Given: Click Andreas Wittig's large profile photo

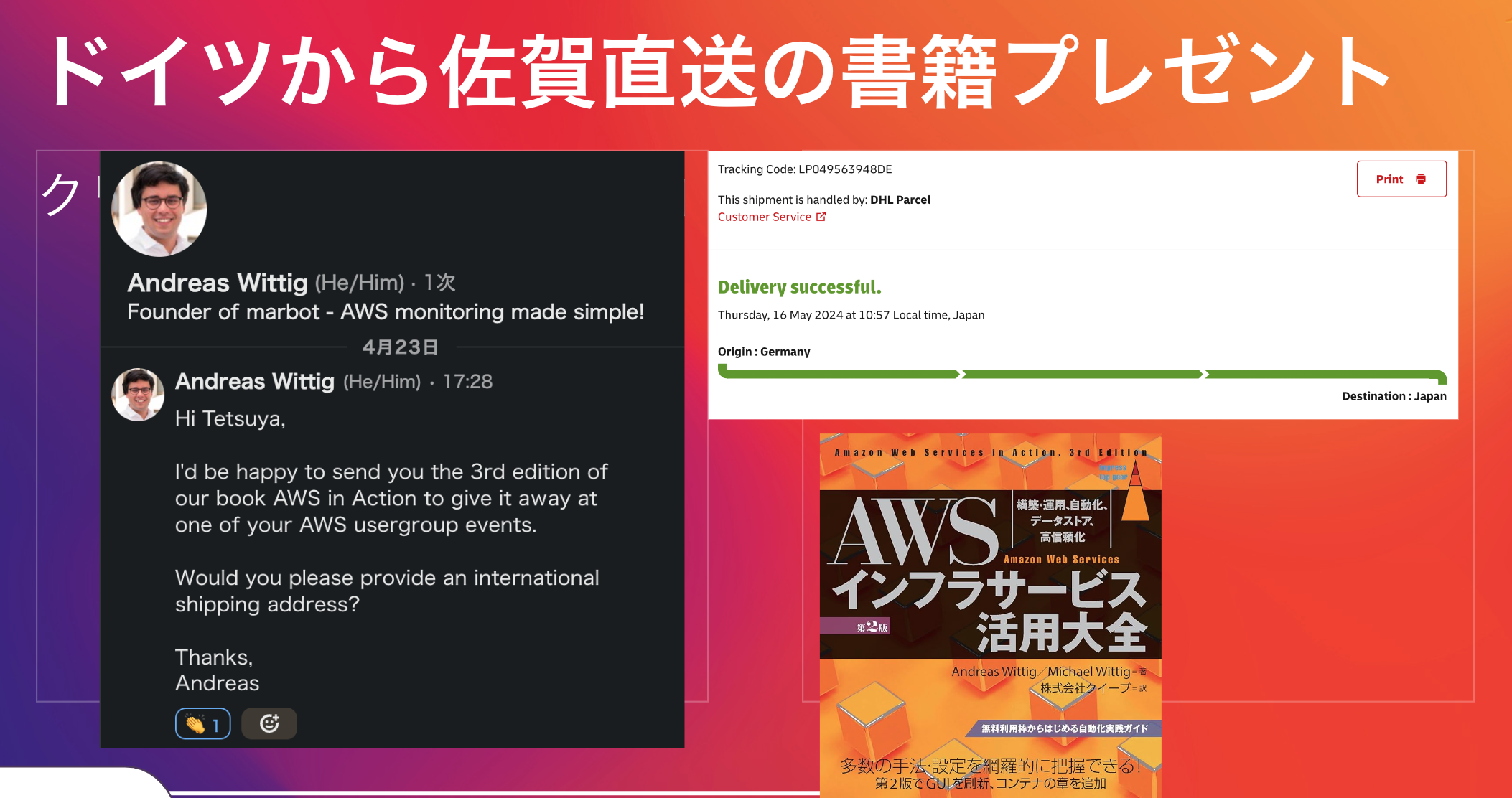Looking at the screenshot, I should point(159,209).
